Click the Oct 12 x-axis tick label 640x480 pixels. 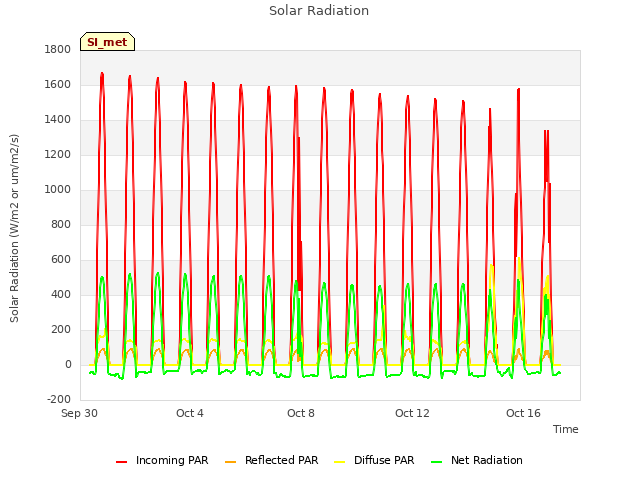tap(412, 413)
